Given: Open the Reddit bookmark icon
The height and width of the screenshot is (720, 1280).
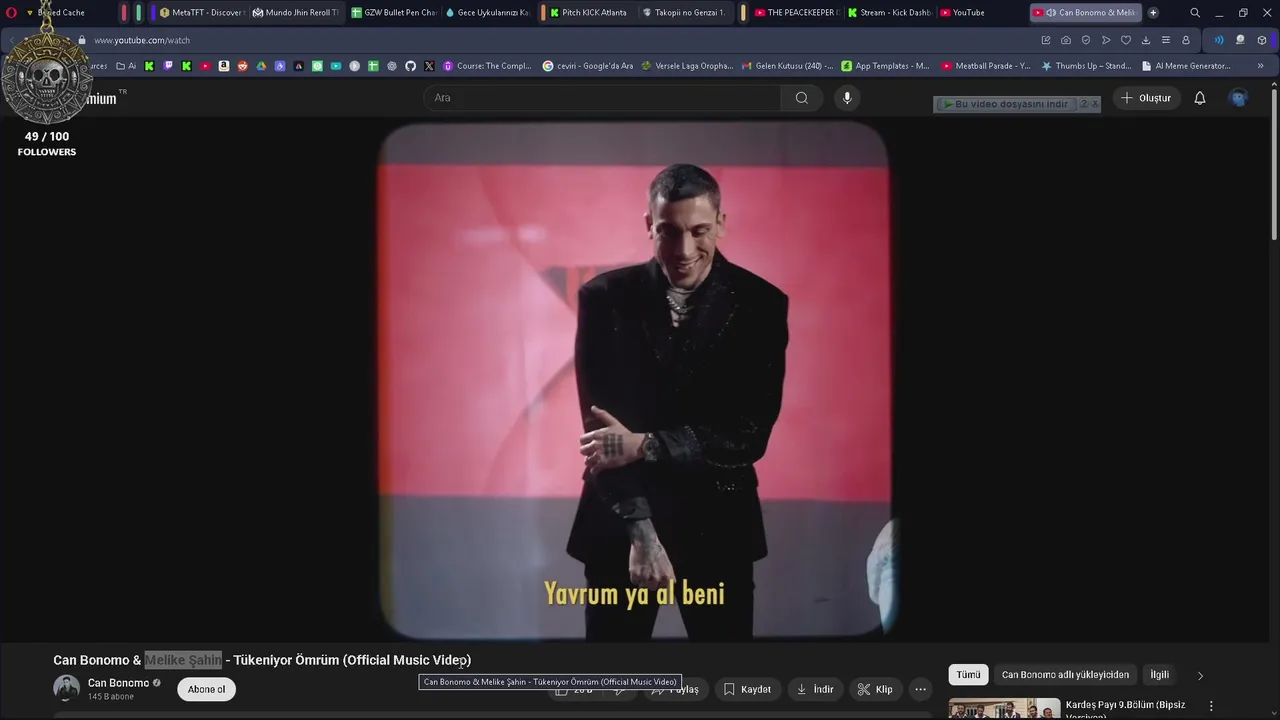Looking at the screenshot, I should coord(243,66).
